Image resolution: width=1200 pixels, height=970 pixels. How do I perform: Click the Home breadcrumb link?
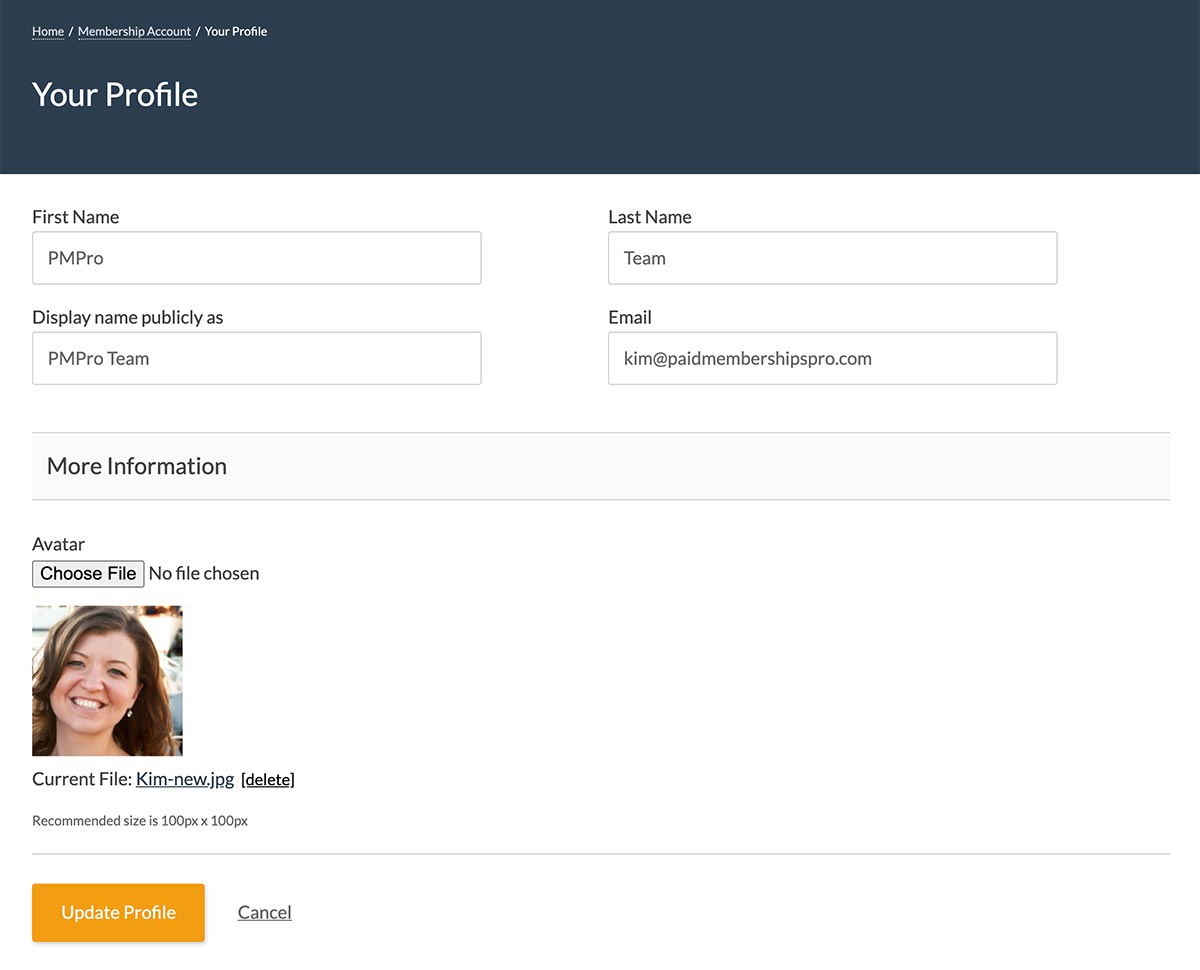(47, 31)
